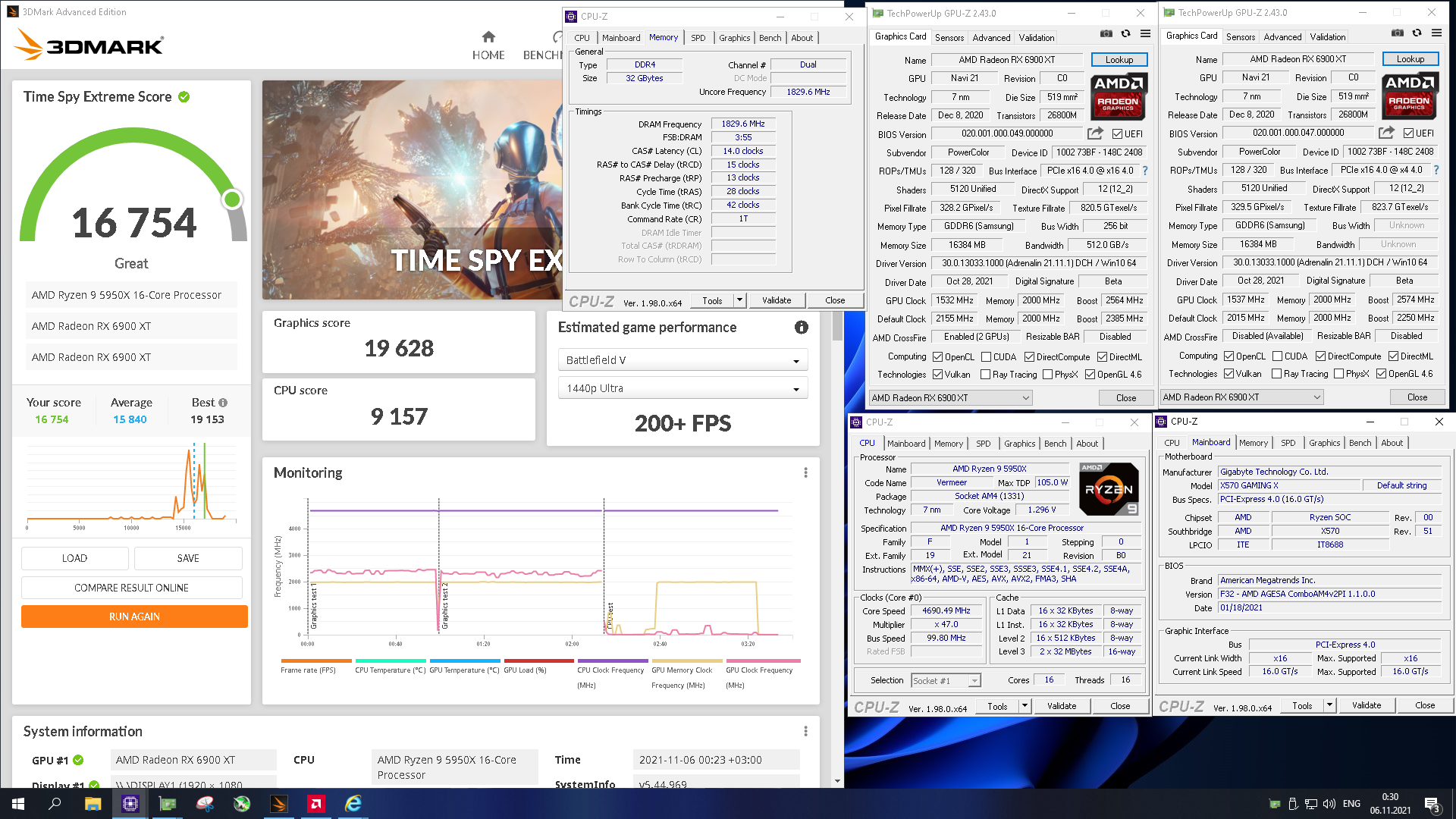
Task: Click the orange RUN AGAIN button
Action: pyautogui.click(x=134, y=617)
